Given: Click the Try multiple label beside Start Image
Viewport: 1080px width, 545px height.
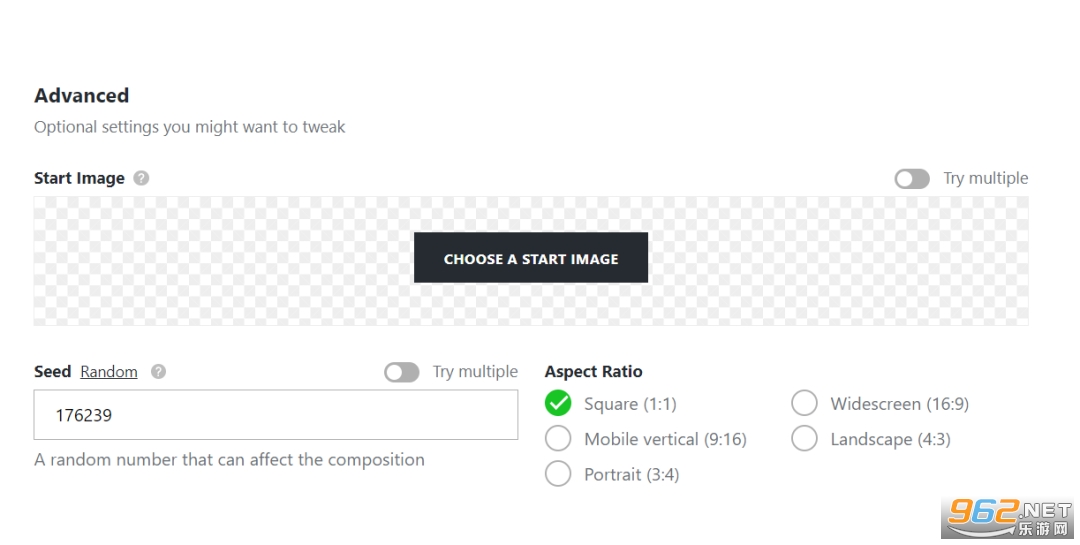Looking at the screenshot, I should point(985,178).
